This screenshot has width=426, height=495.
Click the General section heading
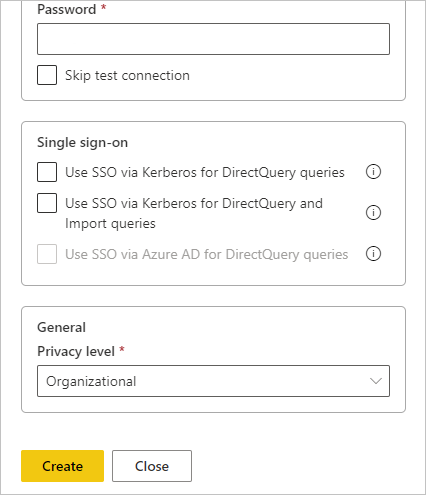click(x=61, y=327)
